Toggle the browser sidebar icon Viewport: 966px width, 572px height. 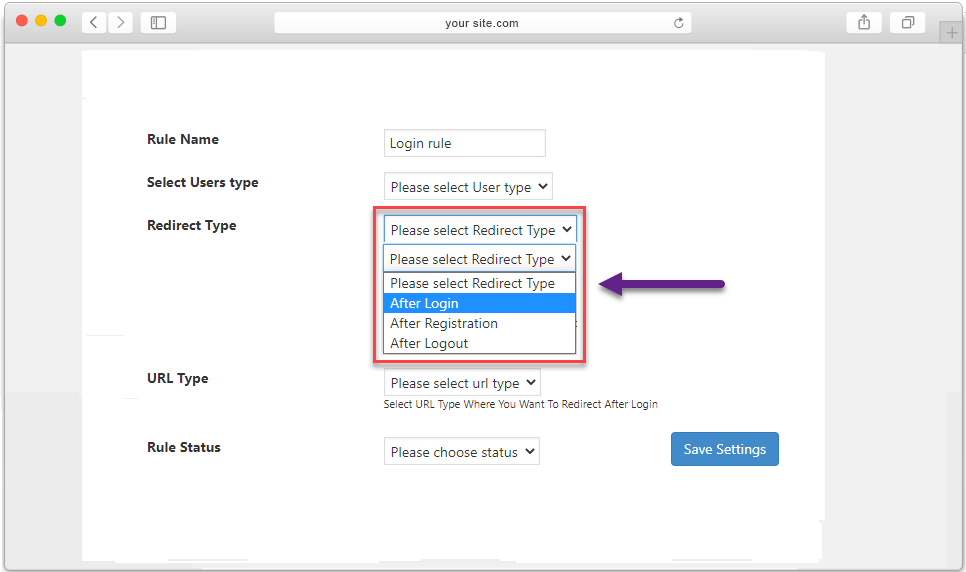(158, 23)
